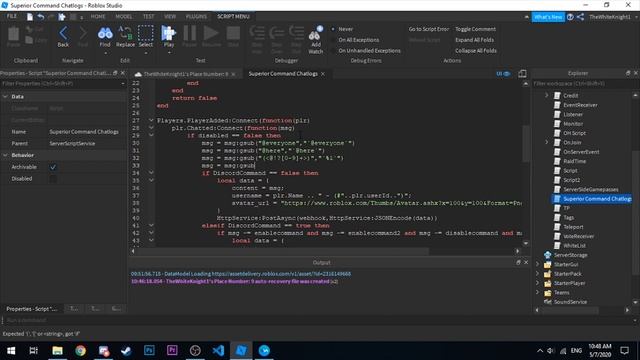Click the plugin puzzle icon in quick access bar
The image size is (640, 360).
click(x=62, y=17)
